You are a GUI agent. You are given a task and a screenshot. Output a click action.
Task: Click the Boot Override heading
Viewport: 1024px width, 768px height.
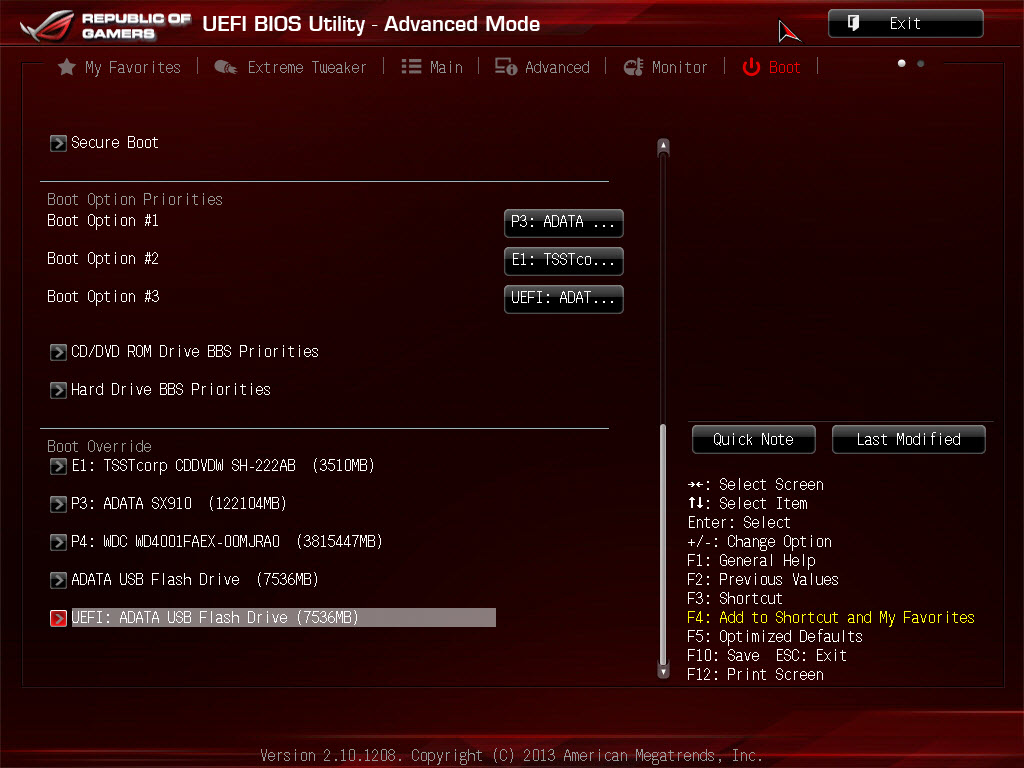[99, 447]
